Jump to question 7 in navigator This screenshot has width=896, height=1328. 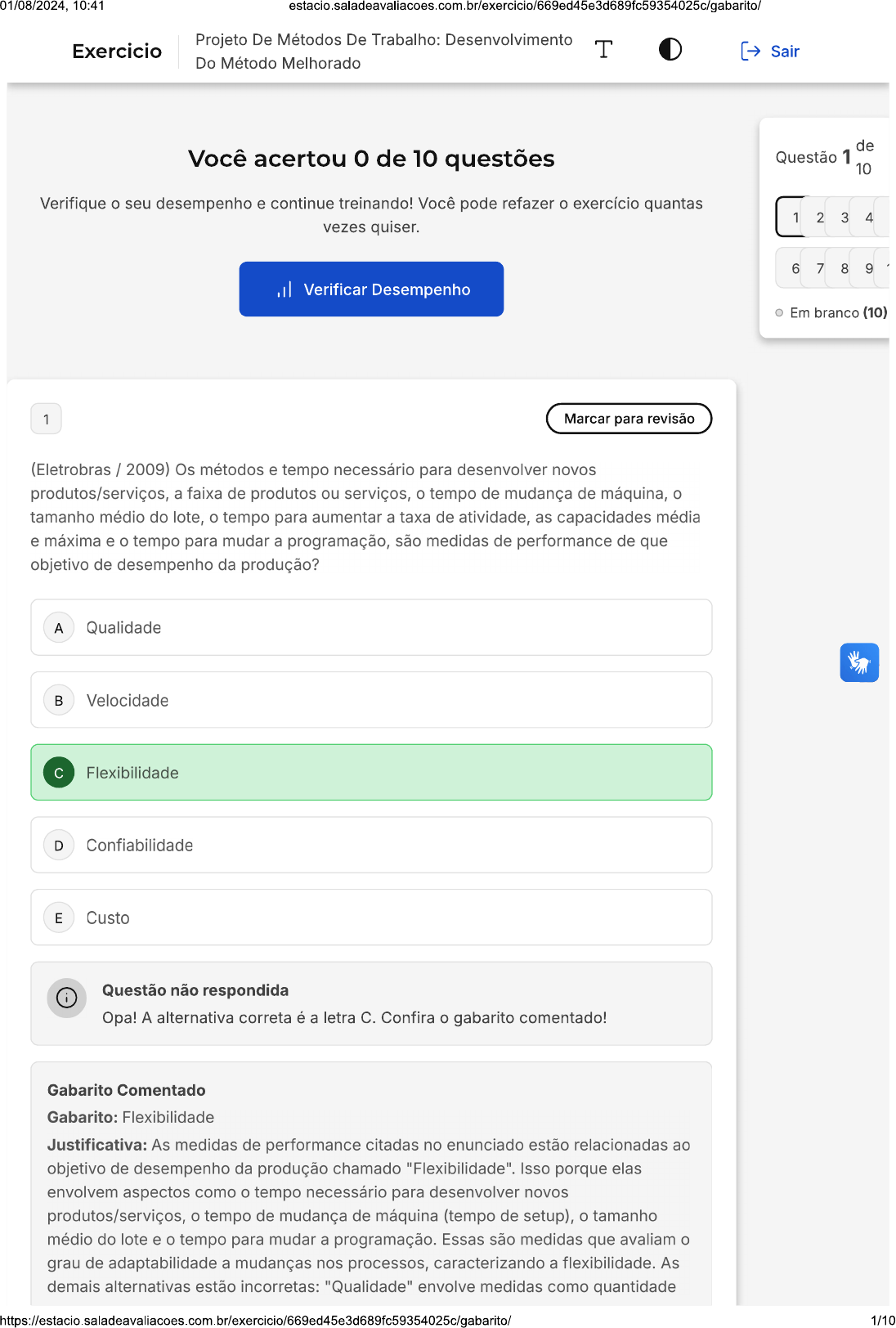pyautogui.click(x=819, y=268)
